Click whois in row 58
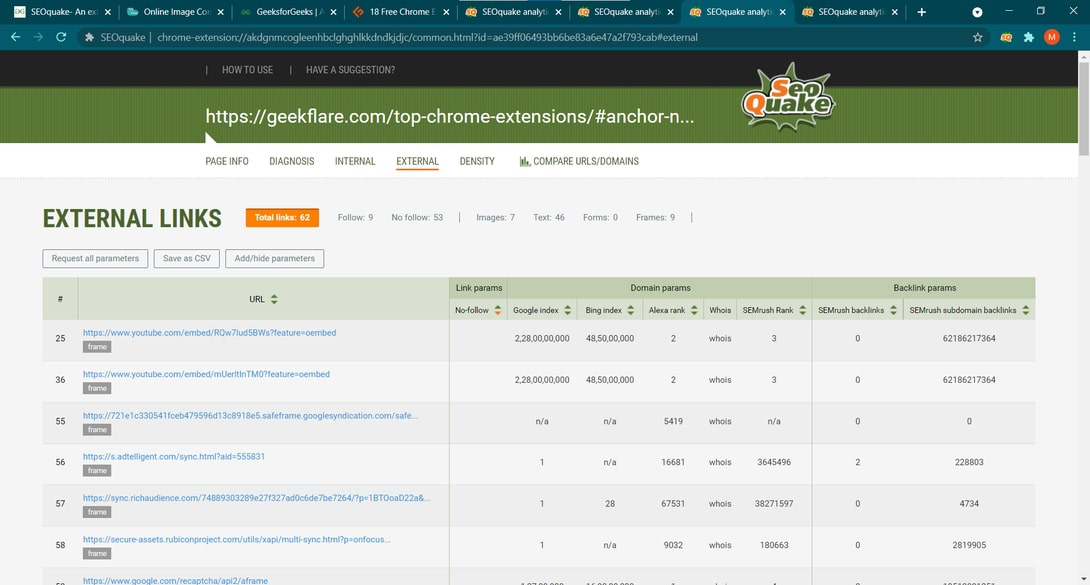1090x585 pixels. (719, 545)
